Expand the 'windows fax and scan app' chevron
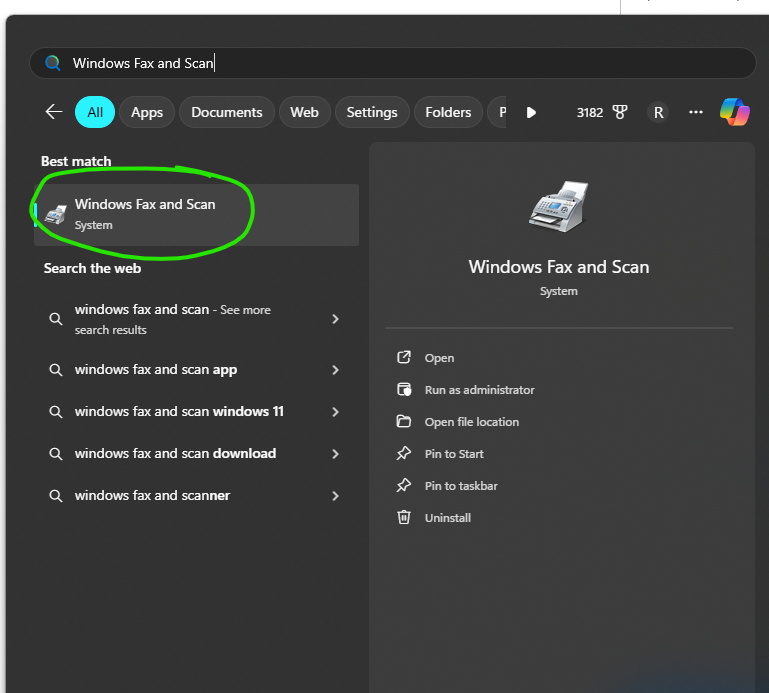The image size is (769, 693). 335,370
